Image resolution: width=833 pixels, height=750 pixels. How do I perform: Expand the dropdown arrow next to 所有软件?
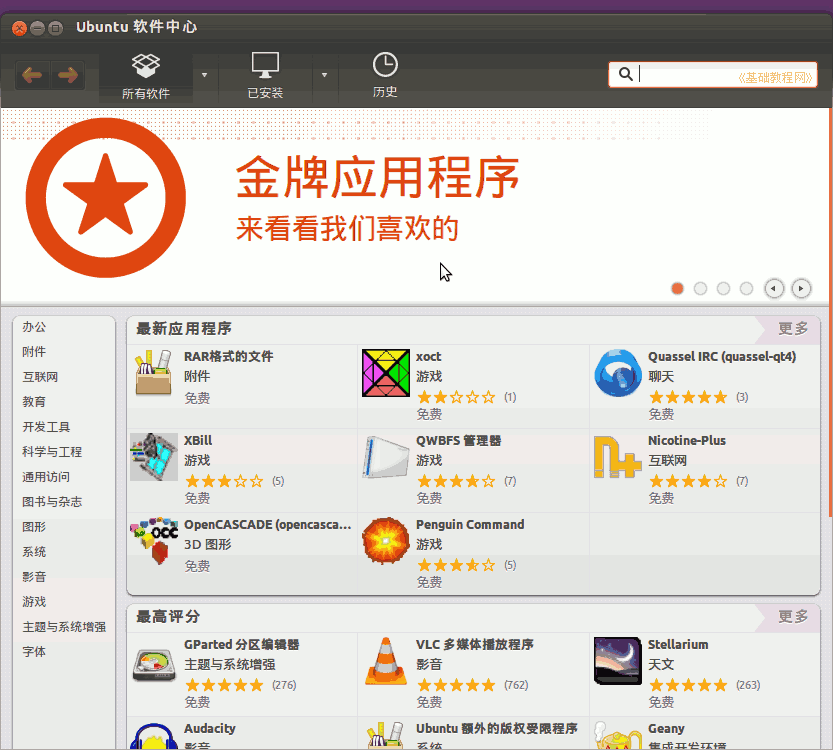click(x=205, y=75)
